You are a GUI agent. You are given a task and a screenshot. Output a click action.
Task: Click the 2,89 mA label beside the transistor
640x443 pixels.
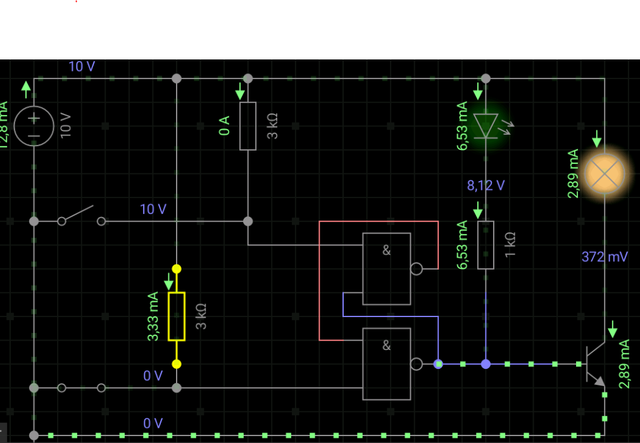tap(624, 364)
